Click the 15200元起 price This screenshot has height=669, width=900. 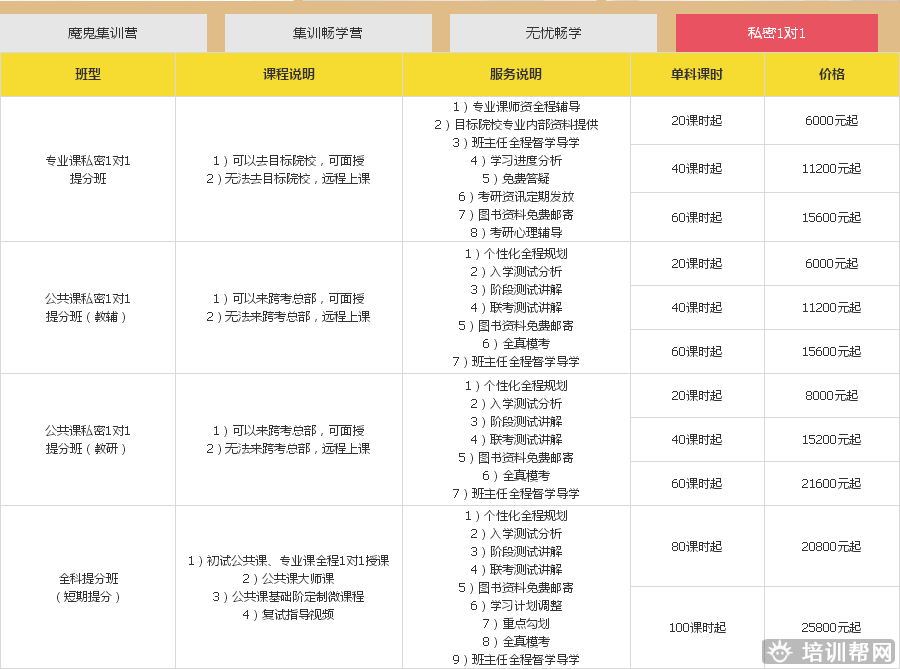click(831, 440)
